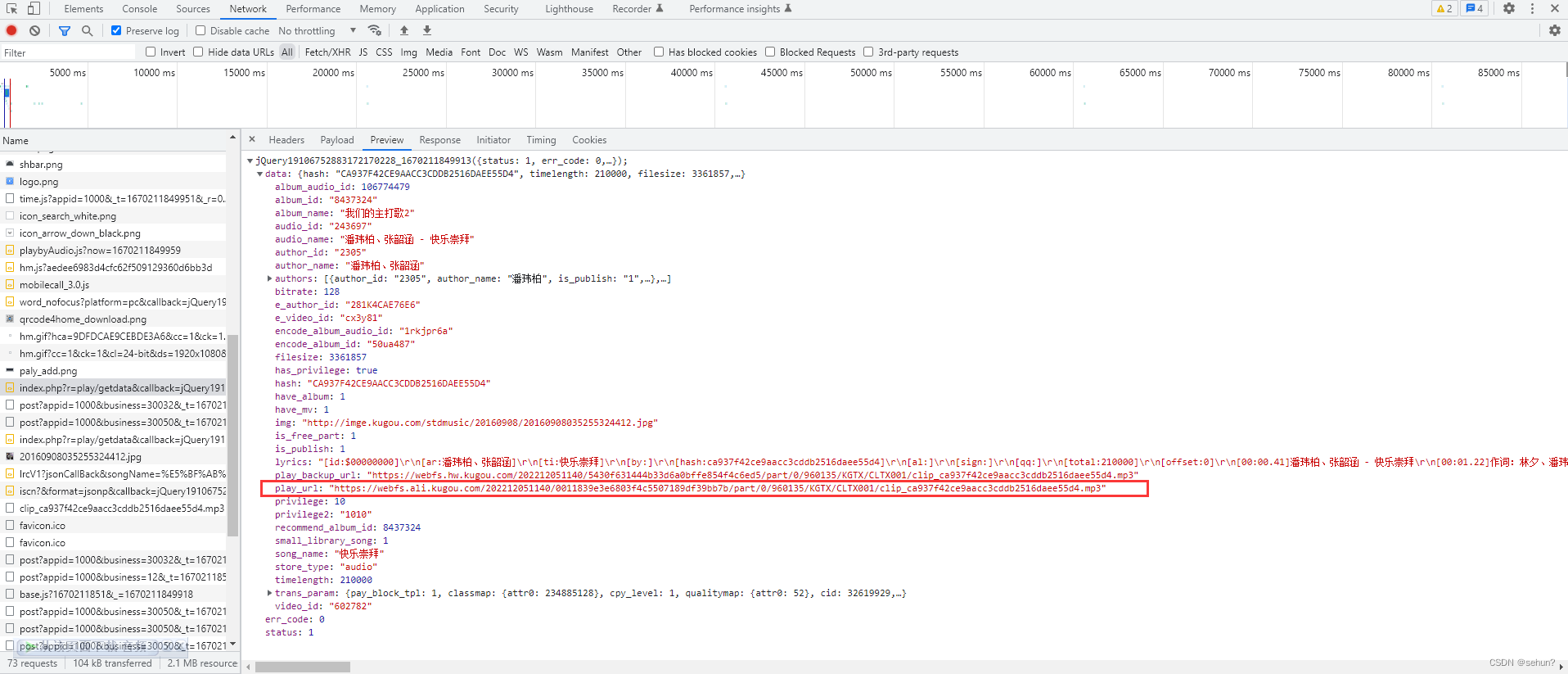Expand the trans_param object

click(270, 593)
